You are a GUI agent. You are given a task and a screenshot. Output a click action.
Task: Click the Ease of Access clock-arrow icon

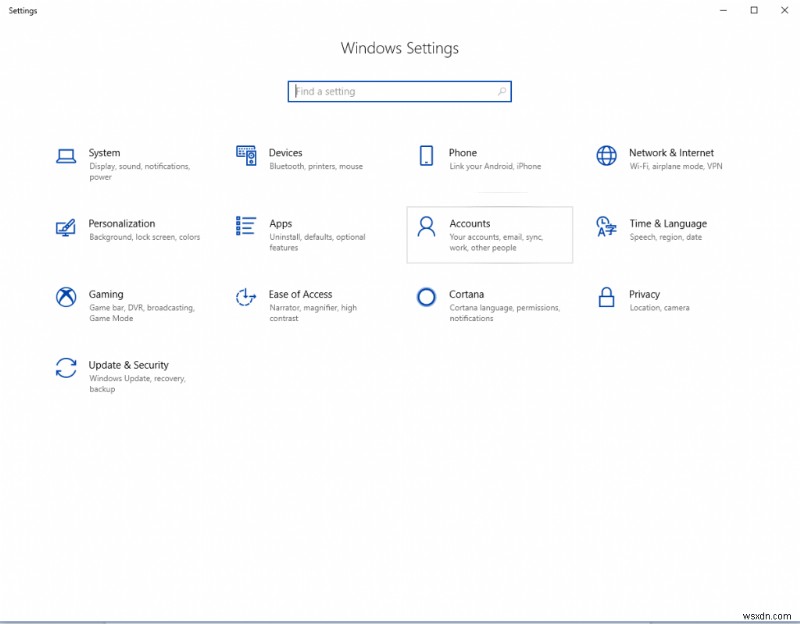(x=247, y=297)
